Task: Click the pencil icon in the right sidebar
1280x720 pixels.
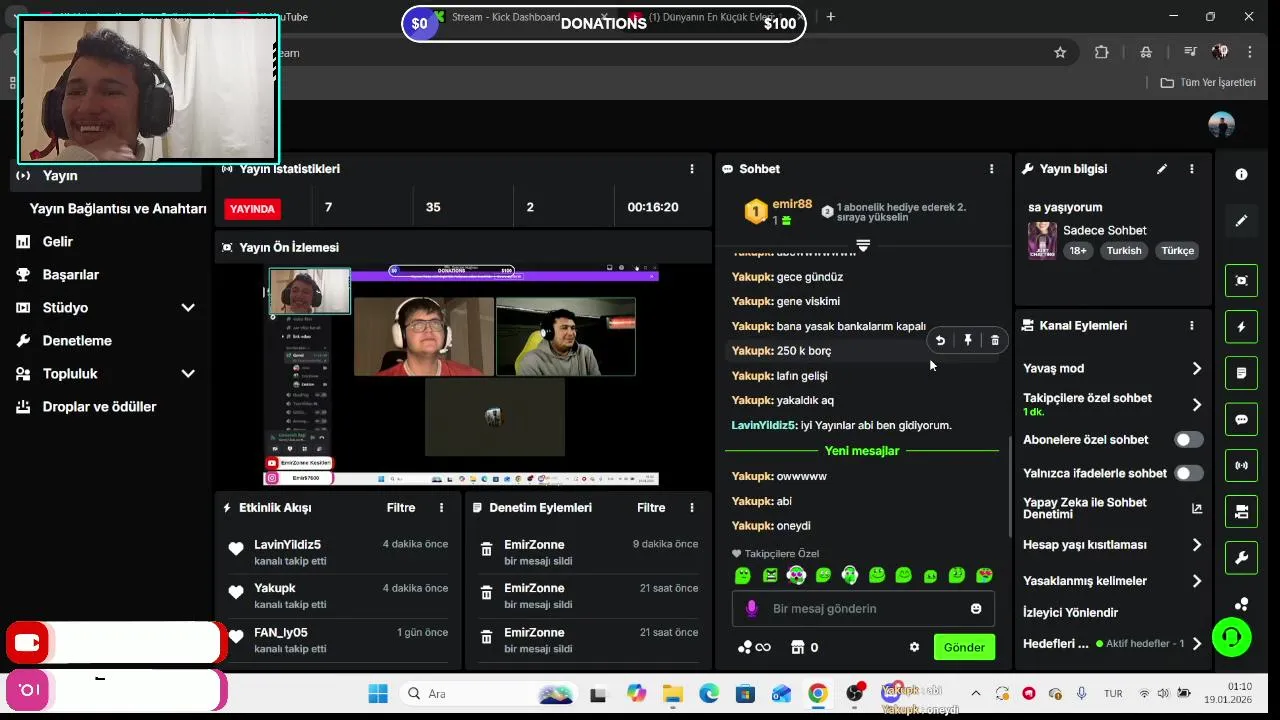Action: click(x=1241, y=221)
